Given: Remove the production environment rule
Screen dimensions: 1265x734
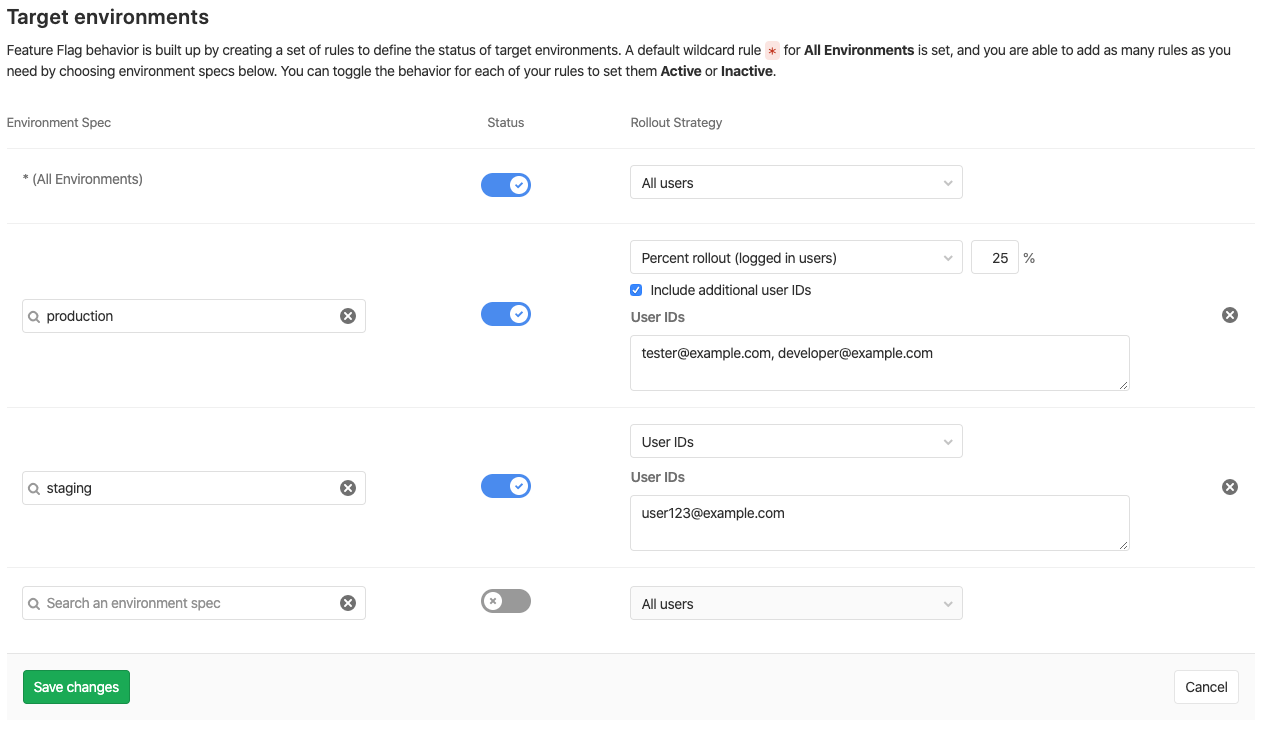Looking at the screenshot, I should pos(1230,315).
